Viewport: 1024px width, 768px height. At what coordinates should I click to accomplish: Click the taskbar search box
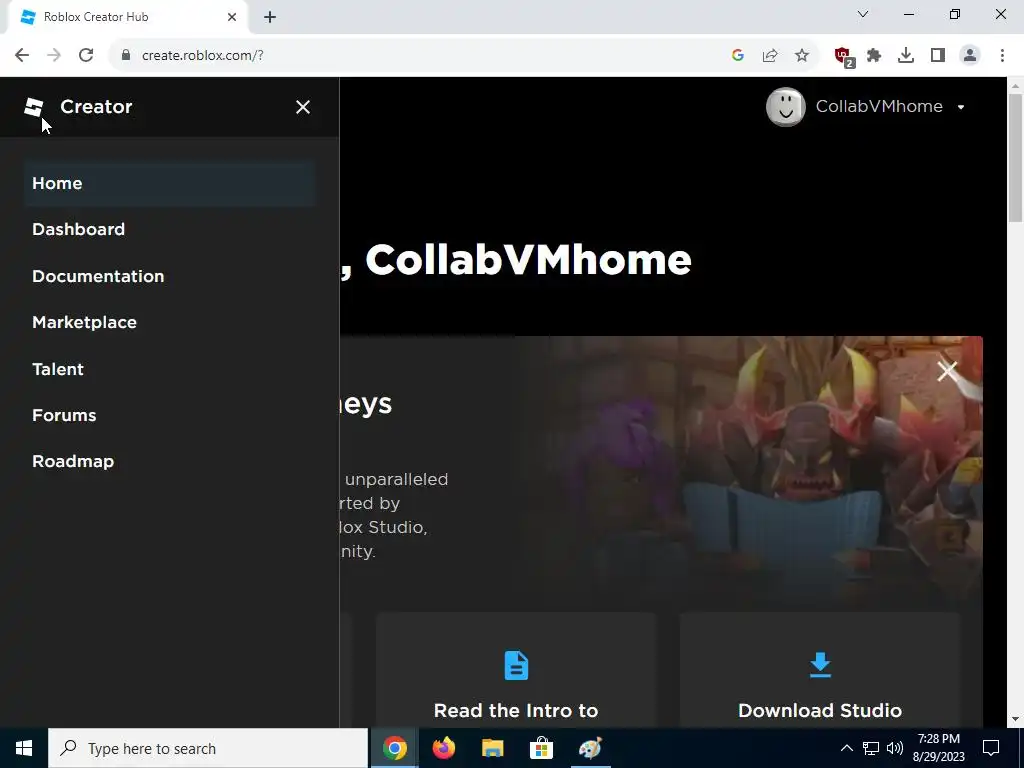point(208,748)
